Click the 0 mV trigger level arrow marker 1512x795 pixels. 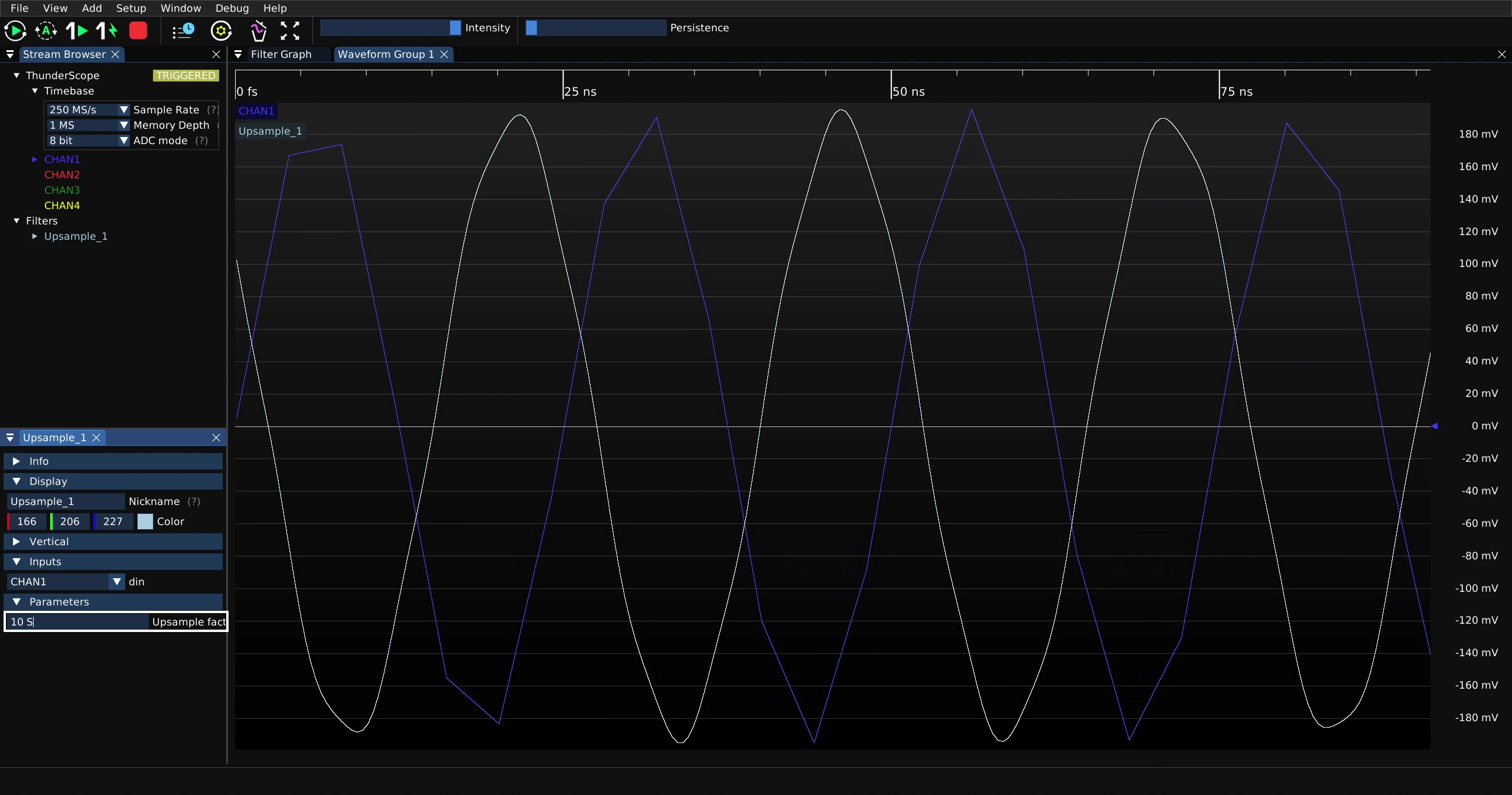[1435, 426]
